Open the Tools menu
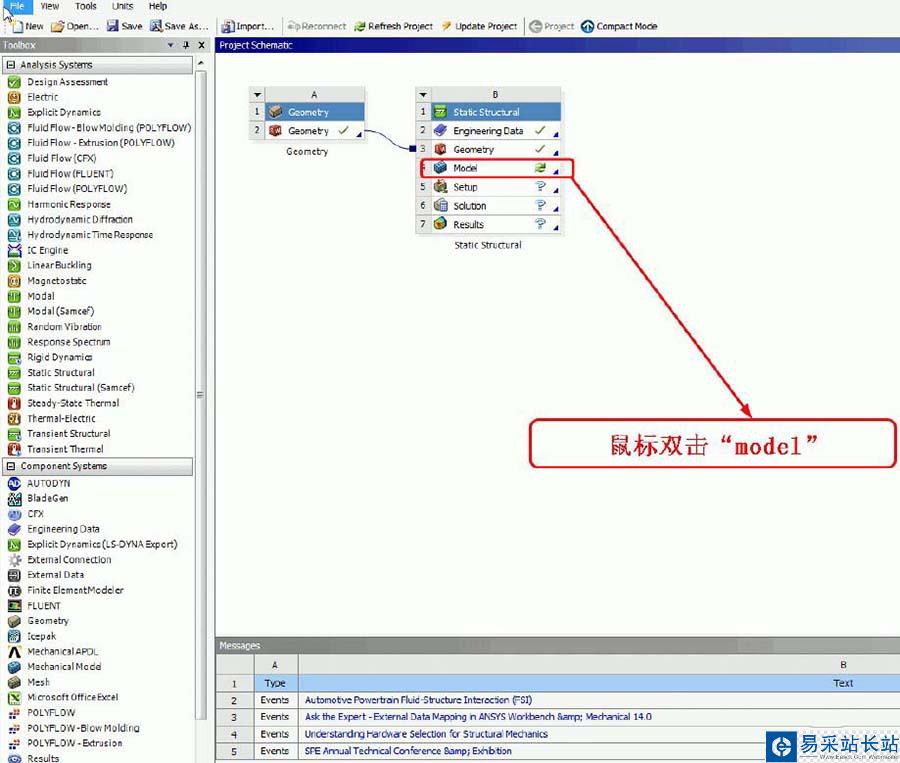Viewport: 900px width, 763px height. [86, 6]
